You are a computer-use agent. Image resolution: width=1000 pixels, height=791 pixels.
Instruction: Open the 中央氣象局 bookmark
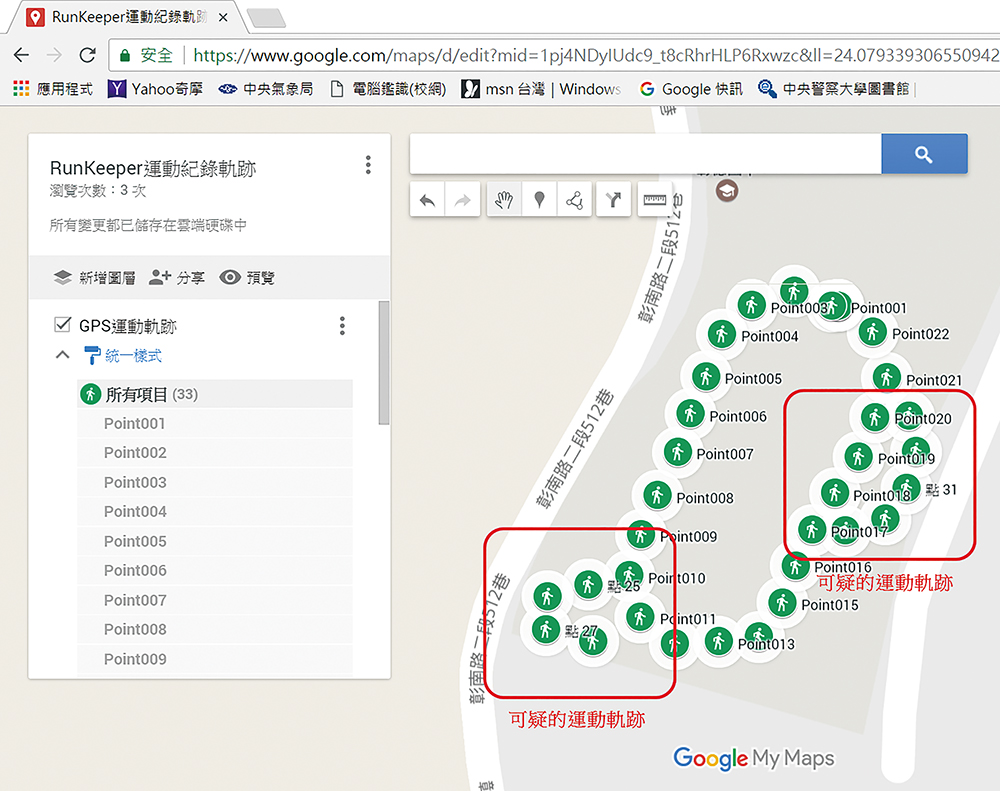(x=266, y=89)
